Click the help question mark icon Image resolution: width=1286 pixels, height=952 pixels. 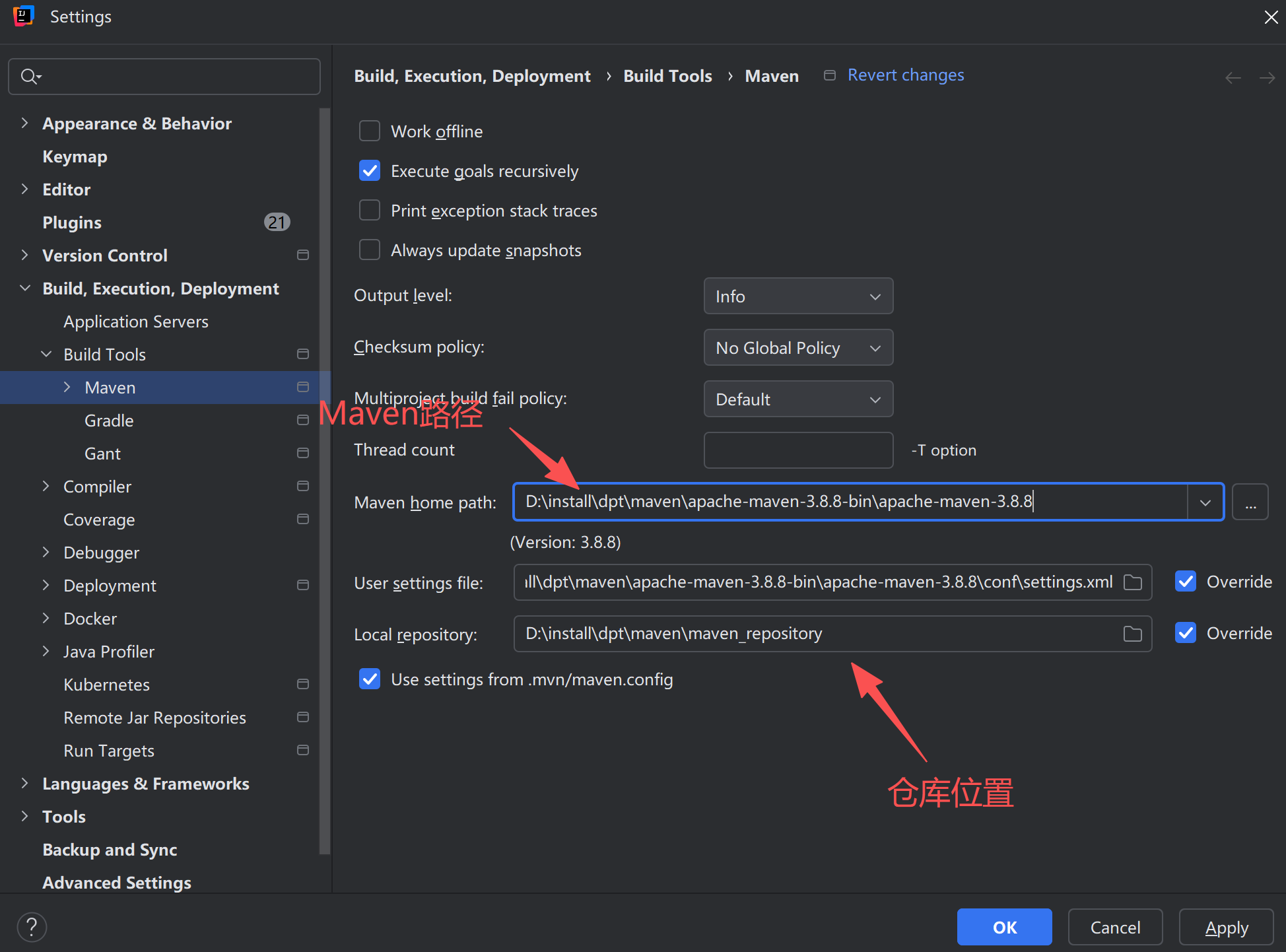pyautogui.click(x=32, y=927)
